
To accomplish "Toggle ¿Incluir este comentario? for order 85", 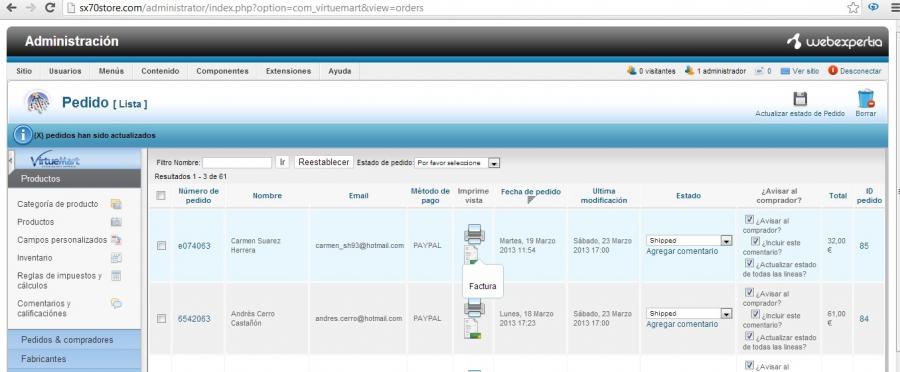I will click(x=755, y=241).
